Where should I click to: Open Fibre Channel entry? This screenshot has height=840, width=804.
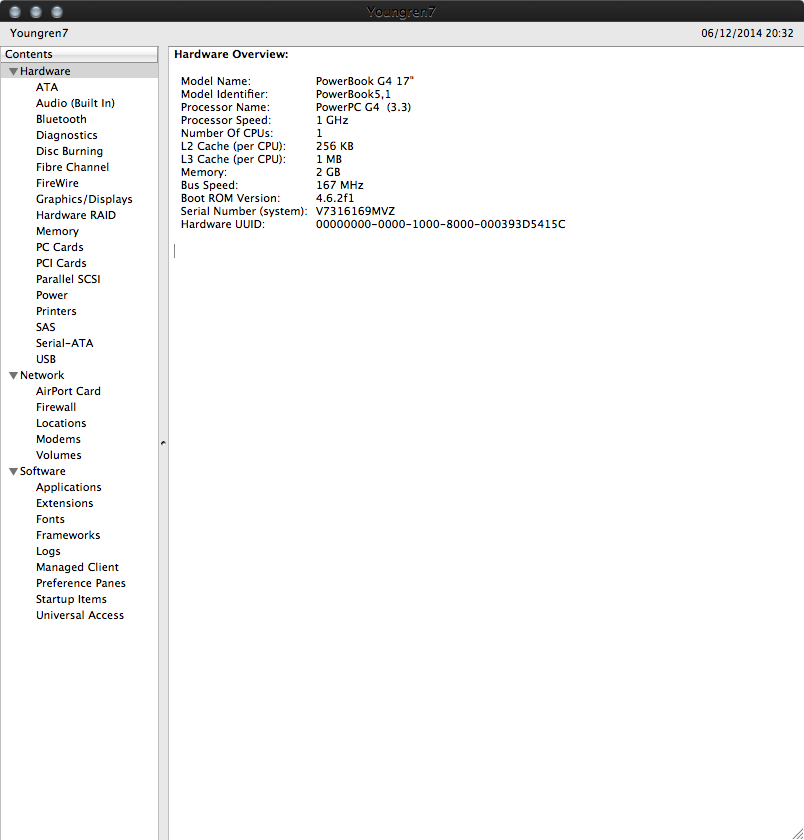(x=72, y=167)
